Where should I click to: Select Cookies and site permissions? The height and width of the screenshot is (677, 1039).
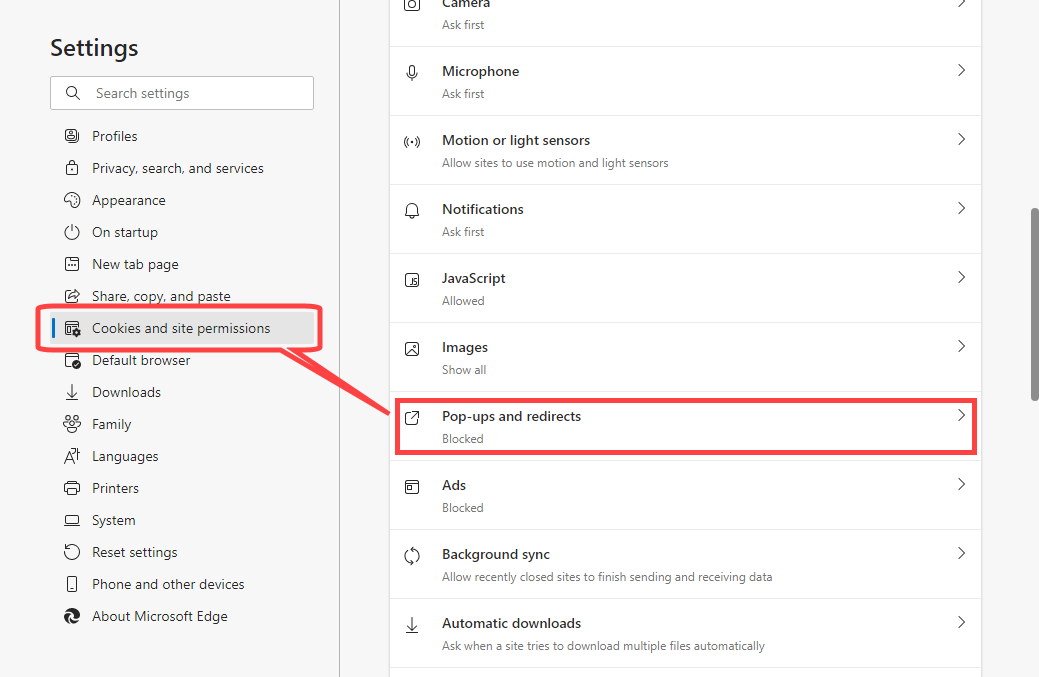pos(182,329)
